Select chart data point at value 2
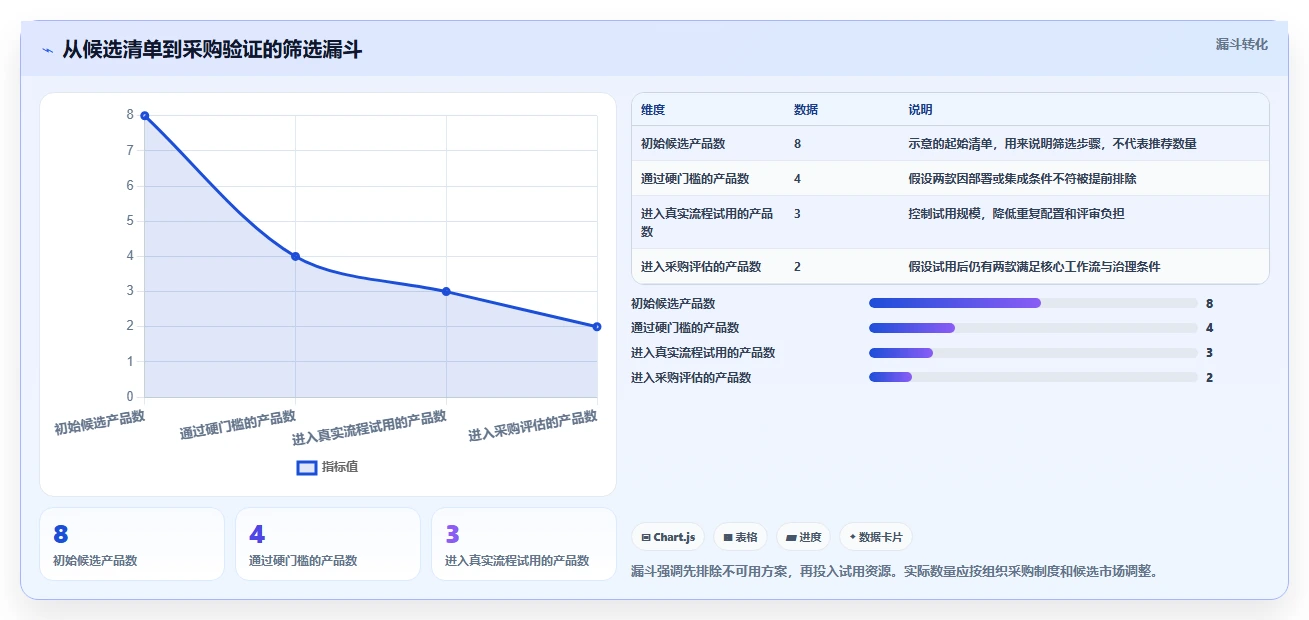The height and width of the screenshot is (620, 1309). click(x=597, y=326)
